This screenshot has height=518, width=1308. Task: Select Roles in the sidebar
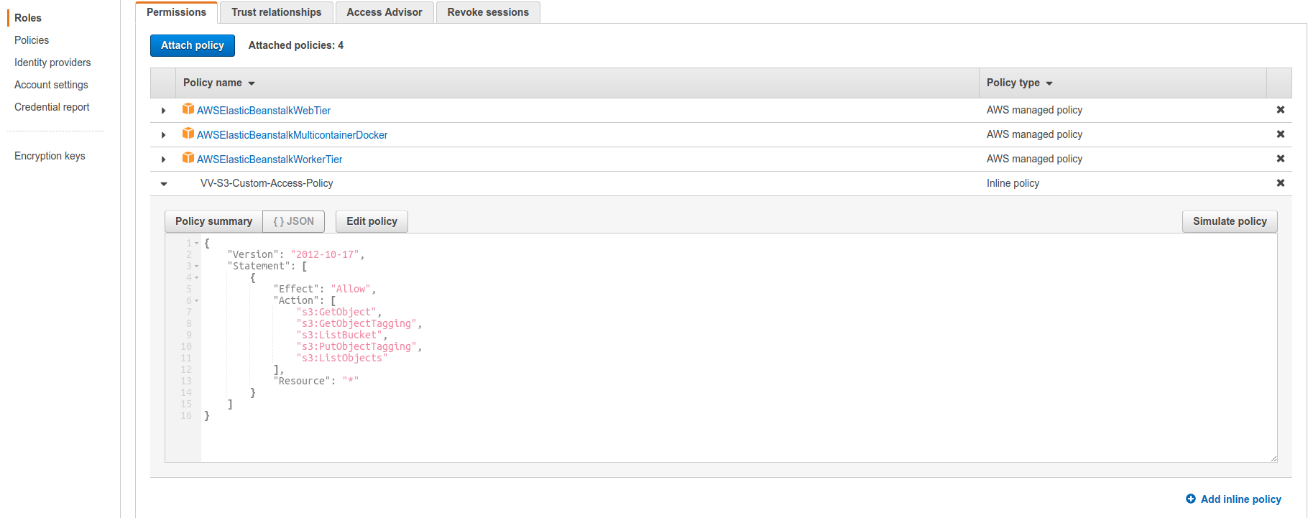[x=28, y=18]
